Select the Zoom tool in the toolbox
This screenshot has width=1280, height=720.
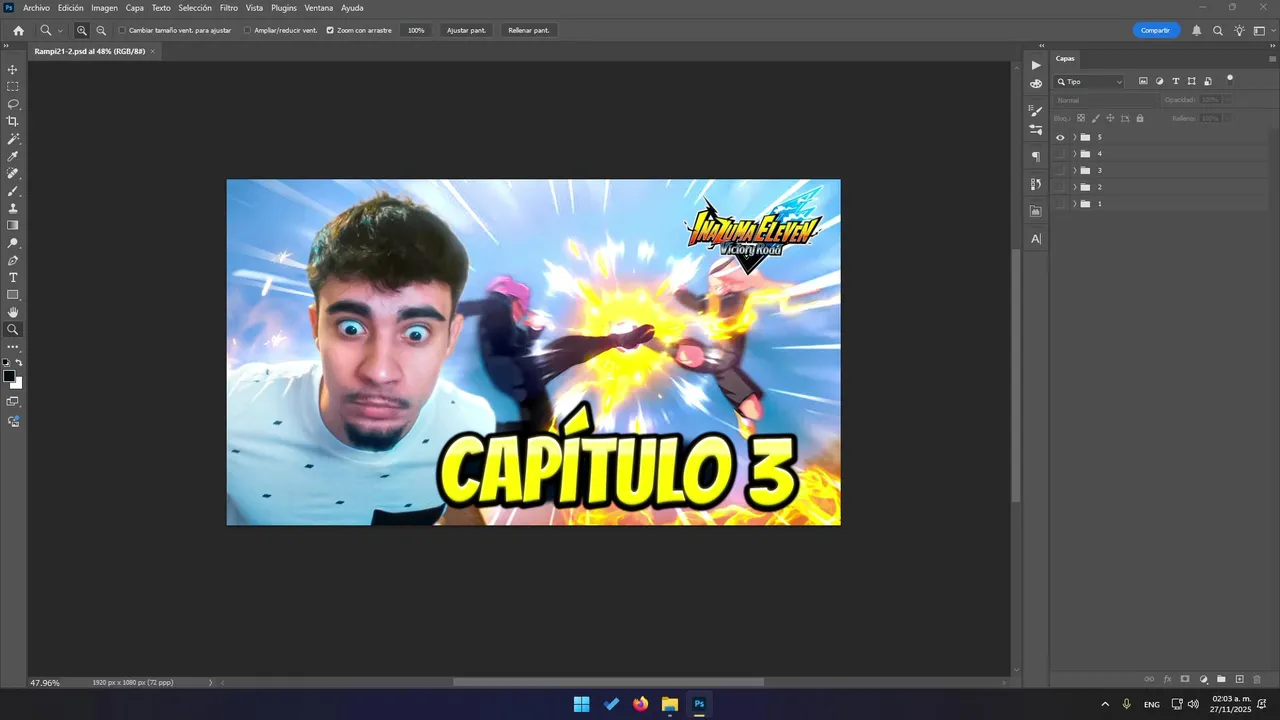(13, 329)
